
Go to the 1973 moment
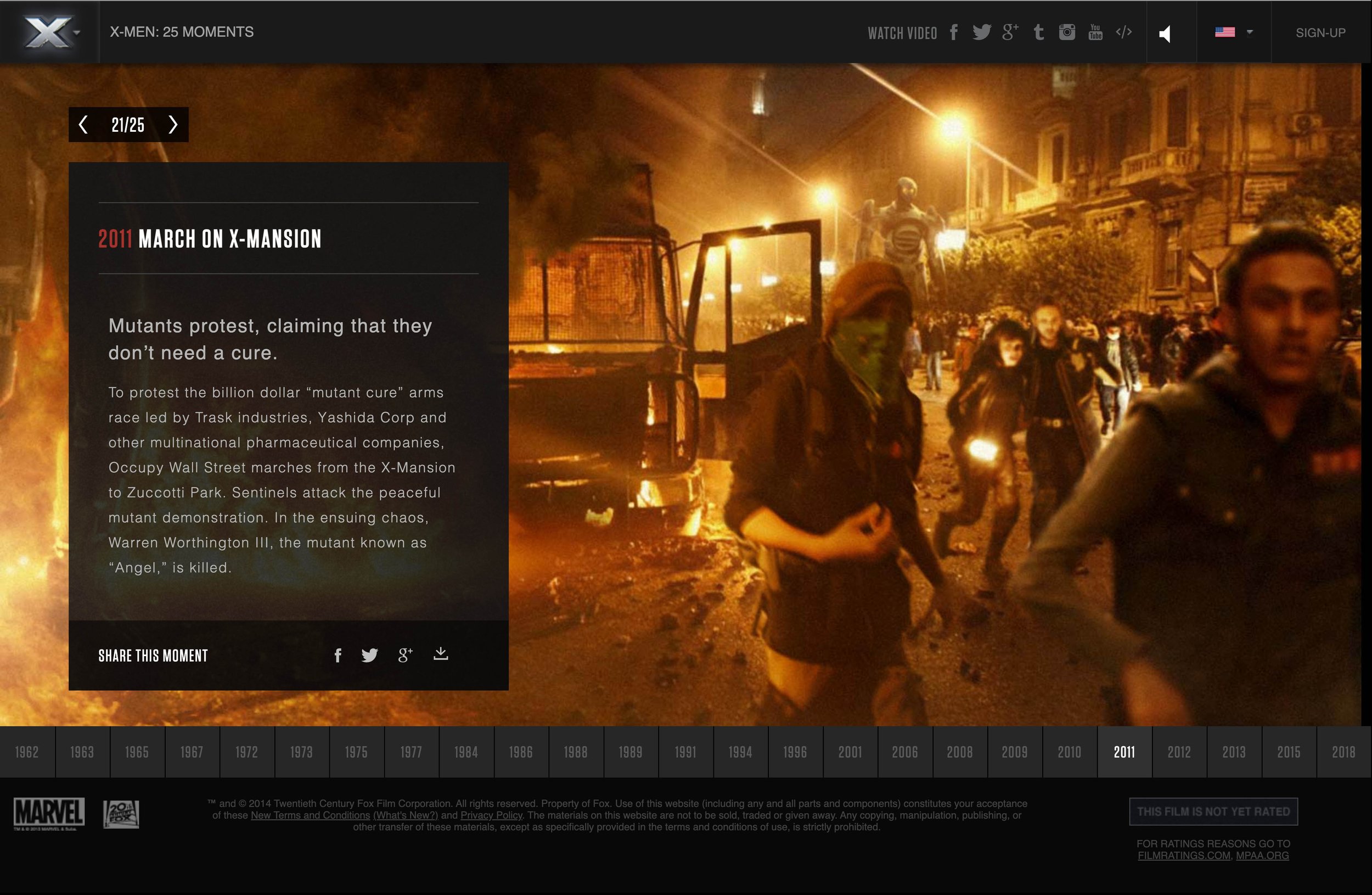tap(301, 752)
